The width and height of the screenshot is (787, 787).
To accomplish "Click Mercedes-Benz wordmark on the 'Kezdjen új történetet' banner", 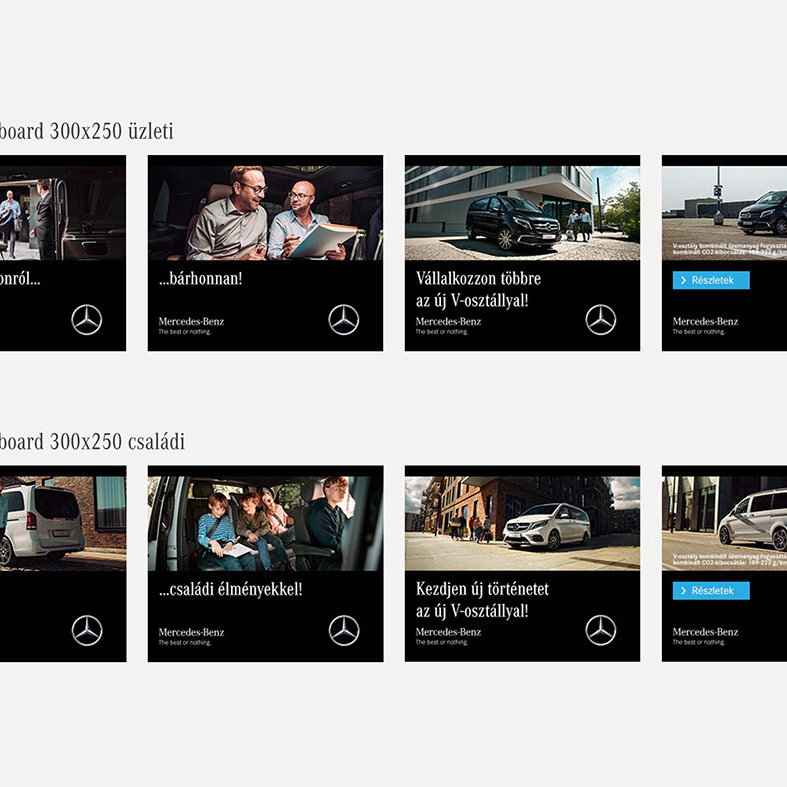I will click(x=448, y=632).
